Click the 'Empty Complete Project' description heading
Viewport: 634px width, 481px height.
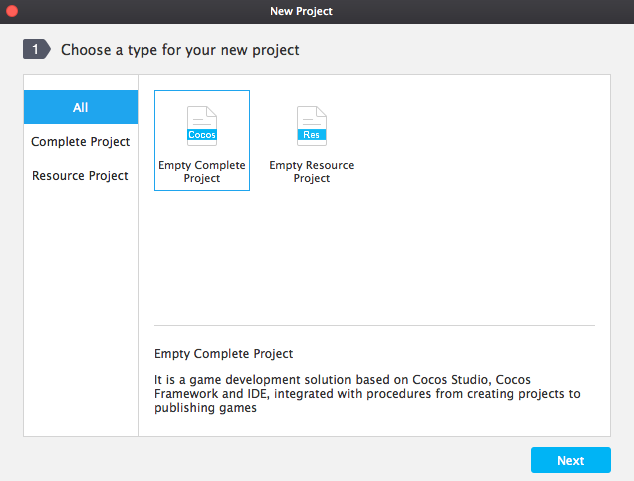pyautogui.click(x=223, y=354)
